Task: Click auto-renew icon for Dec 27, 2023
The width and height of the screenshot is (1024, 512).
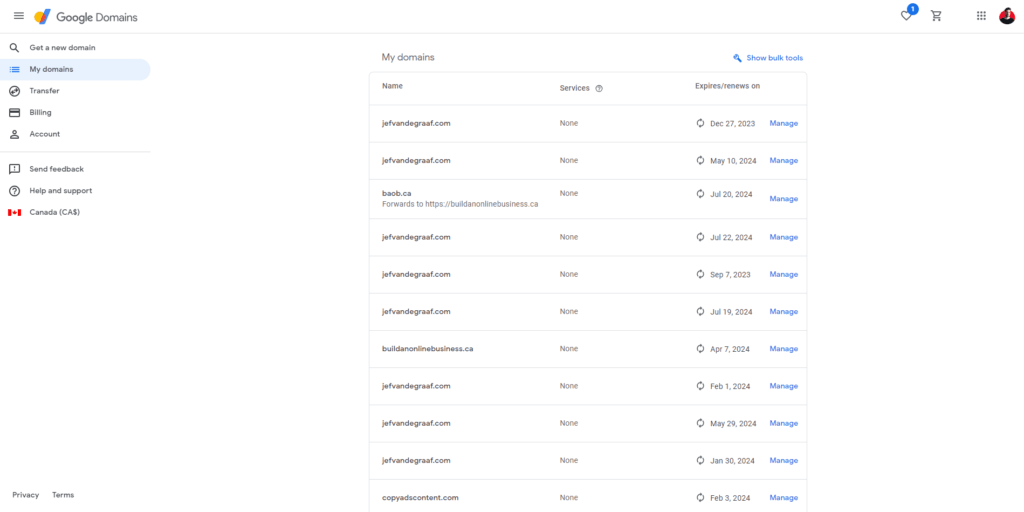Action: pyautogui.click(x=701, y=123)
